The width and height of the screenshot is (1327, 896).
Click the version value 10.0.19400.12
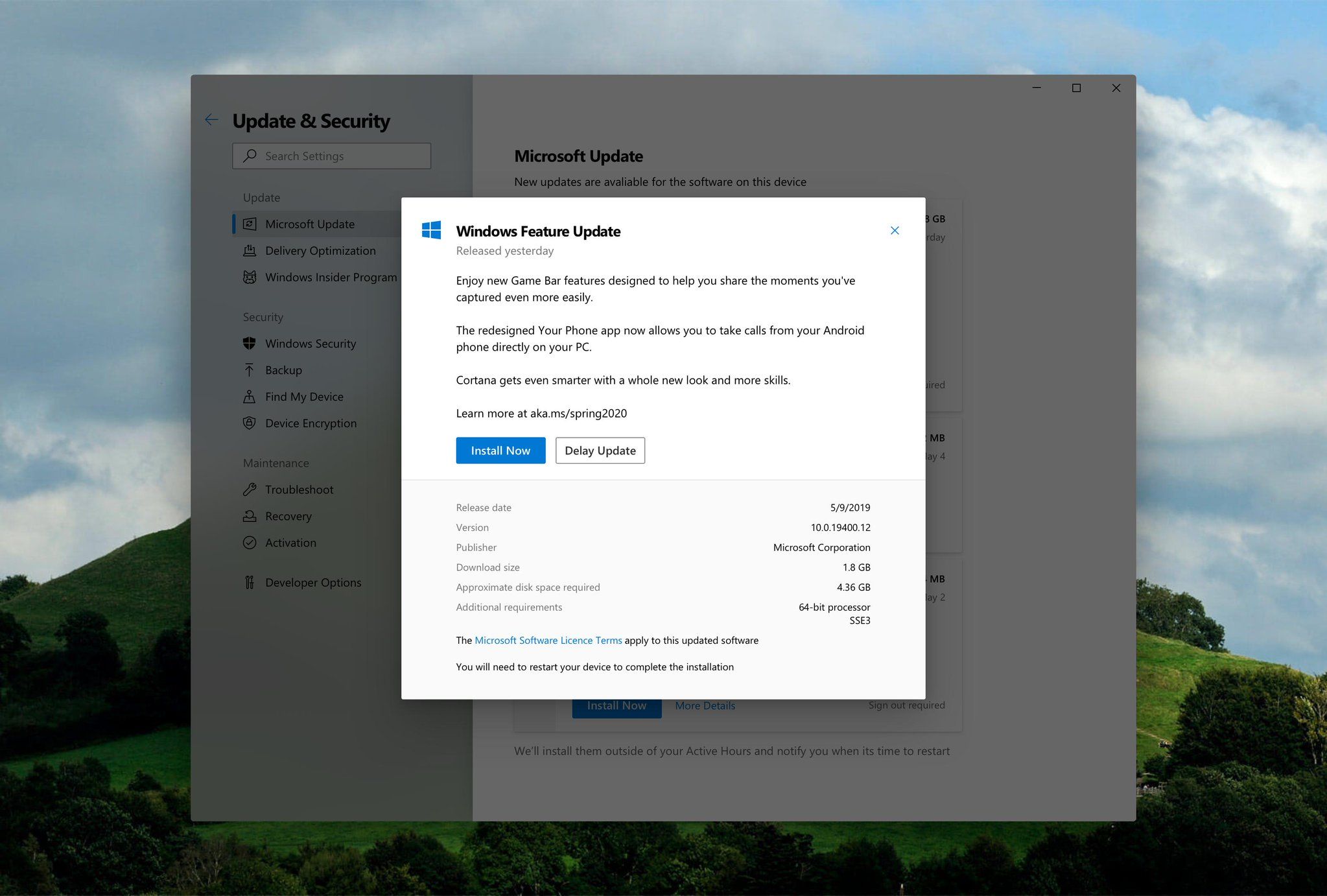pyautogui.click(x=840, y=527)
